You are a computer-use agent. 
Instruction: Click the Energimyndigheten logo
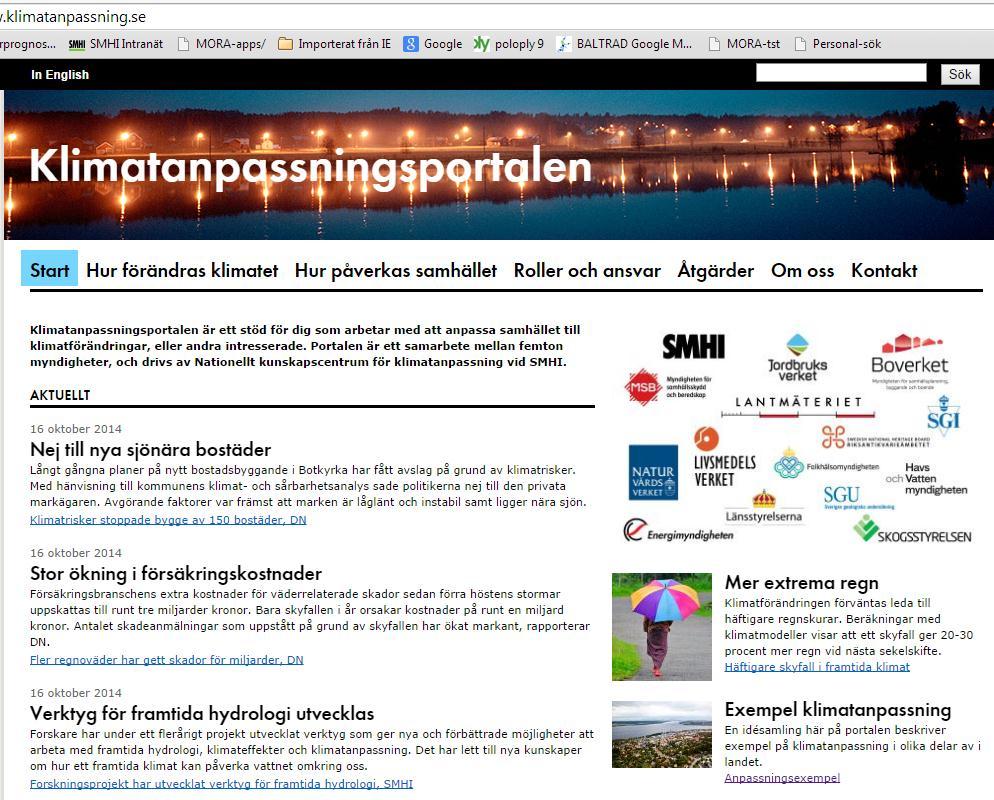pyautogui.click(x=678, y=531)
